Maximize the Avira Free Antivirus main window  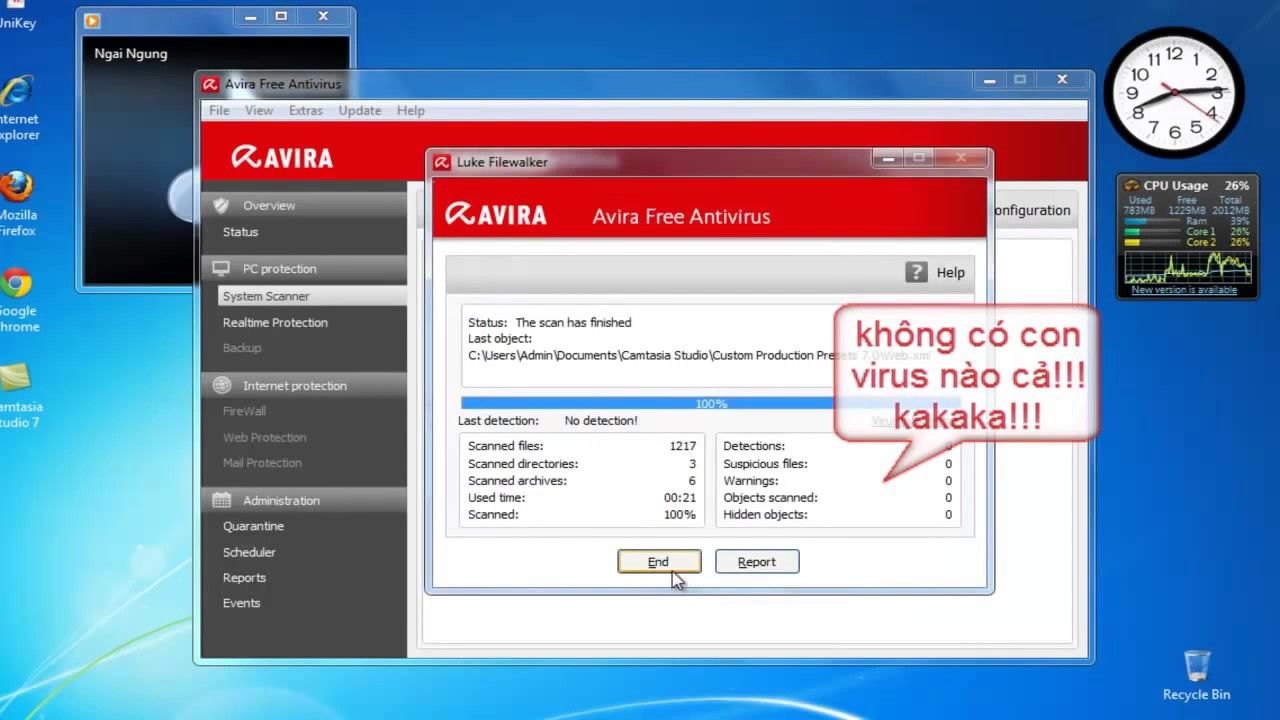[x=1020, y=80]
